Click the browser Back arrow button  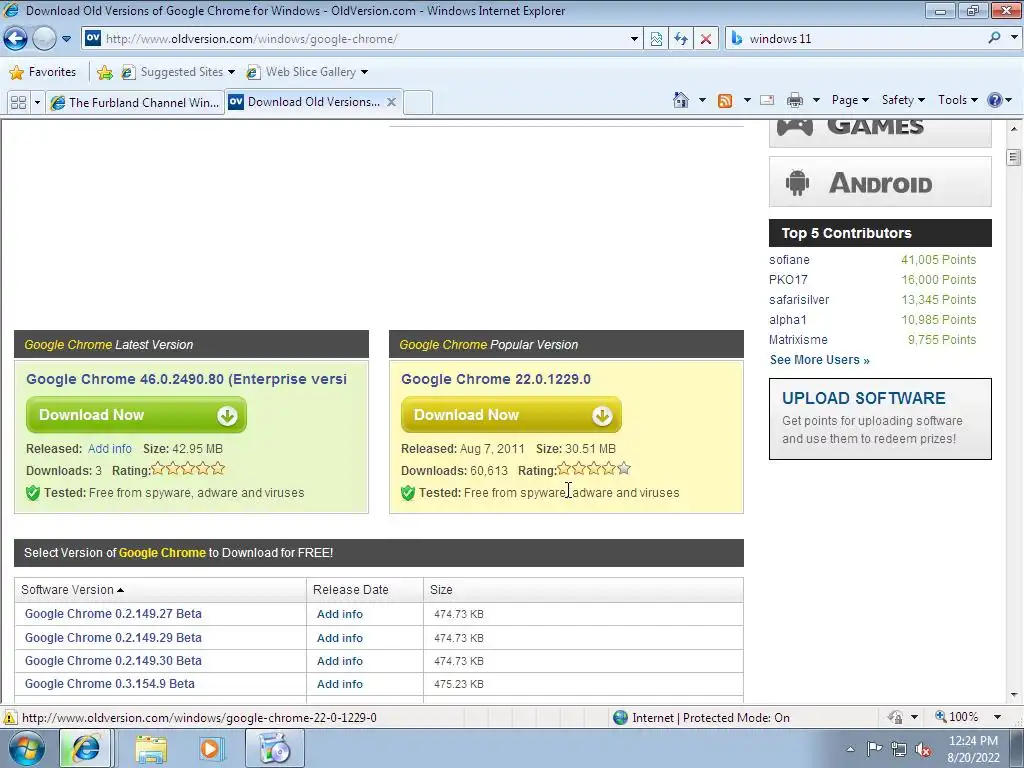tap(16, 39)
